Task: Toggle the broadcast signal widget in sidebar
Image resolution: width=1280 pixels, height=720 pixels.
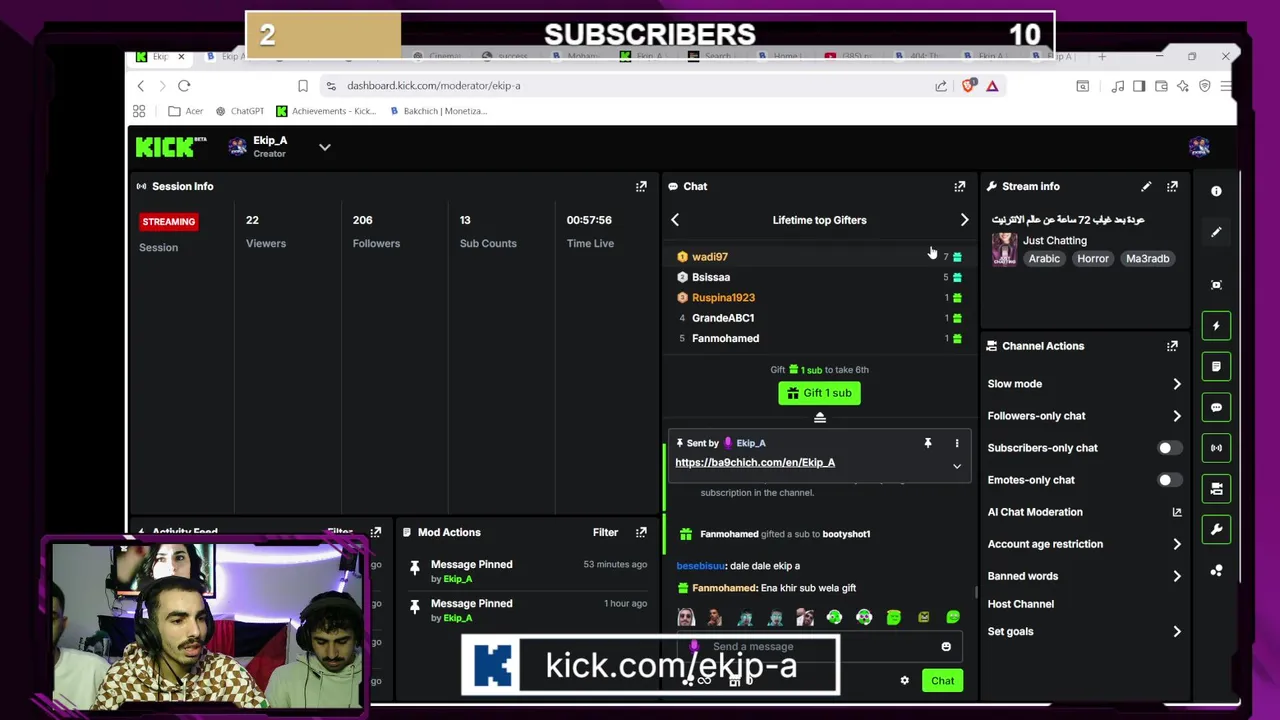Action: point(1216,448)
